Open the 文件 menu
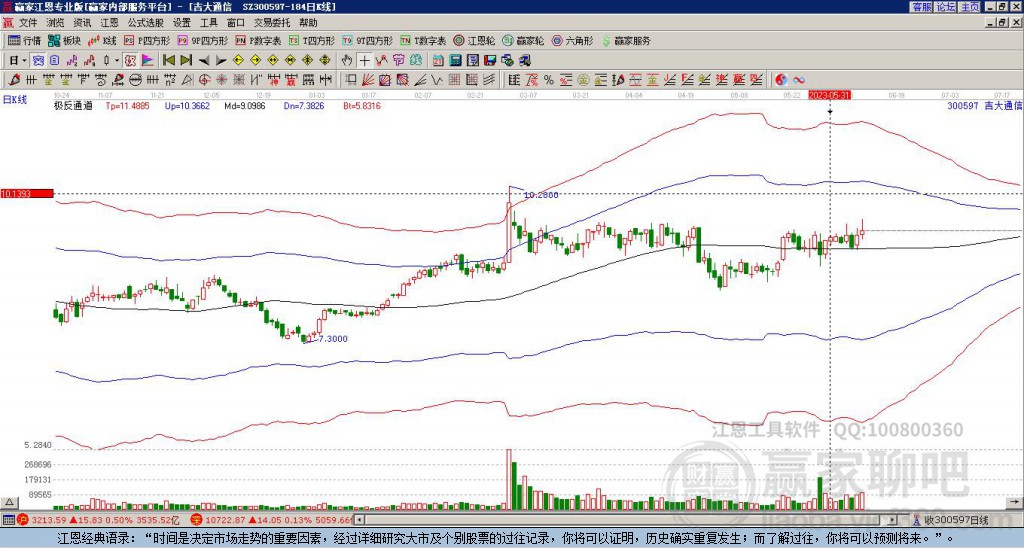Screen dimensions: 1024x548 click(x=27, y=23)
